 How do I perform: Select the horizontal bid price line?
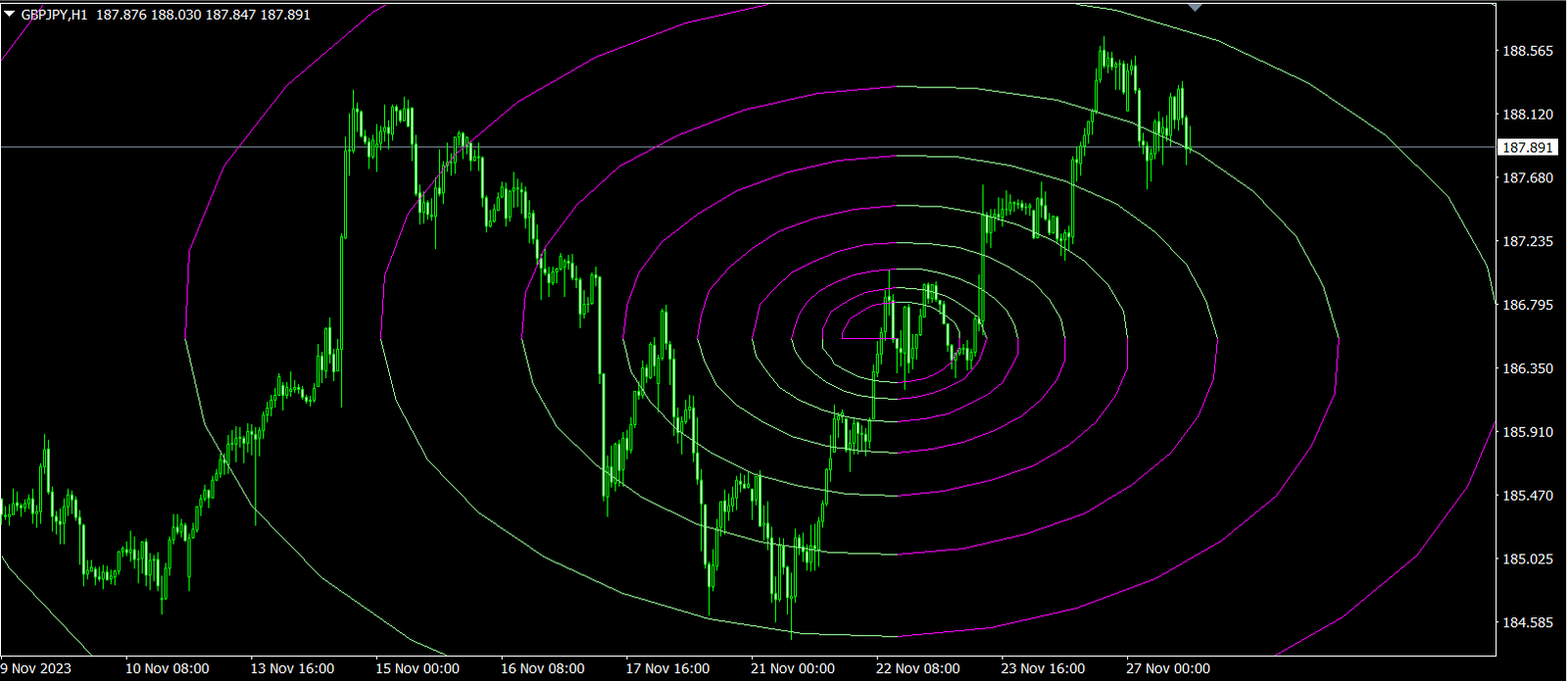click(x=686, y=147)
